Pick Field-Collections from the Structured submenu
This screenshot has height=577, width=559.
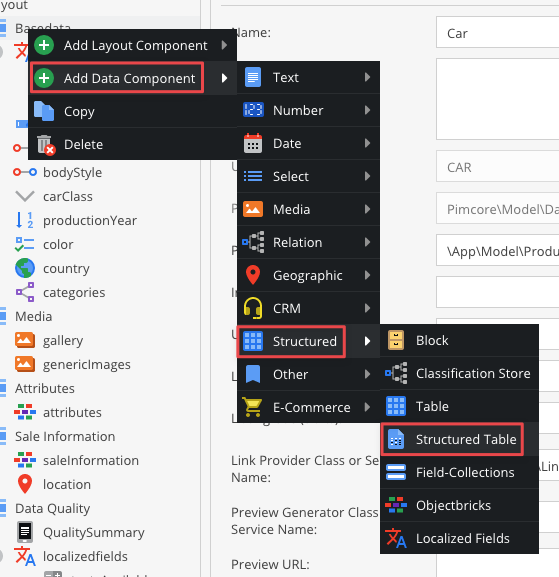tap(459, 472)
